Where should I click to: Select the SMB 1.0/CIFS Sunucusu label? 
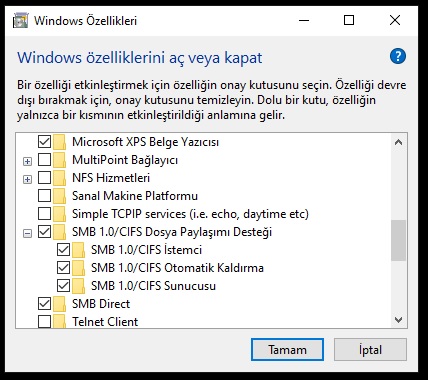(153, 286)
